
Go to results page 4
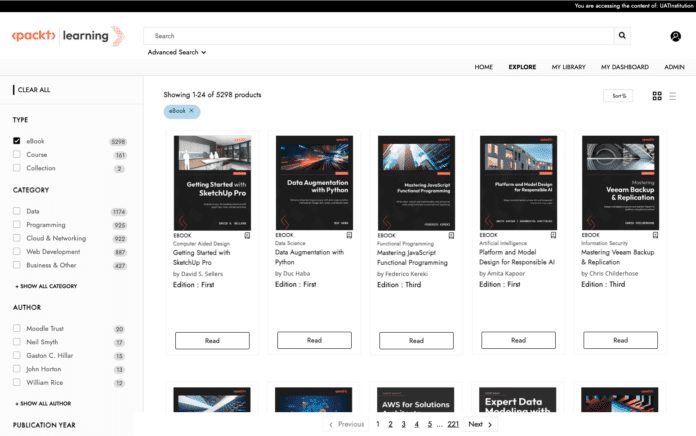[x=416, y=424]
